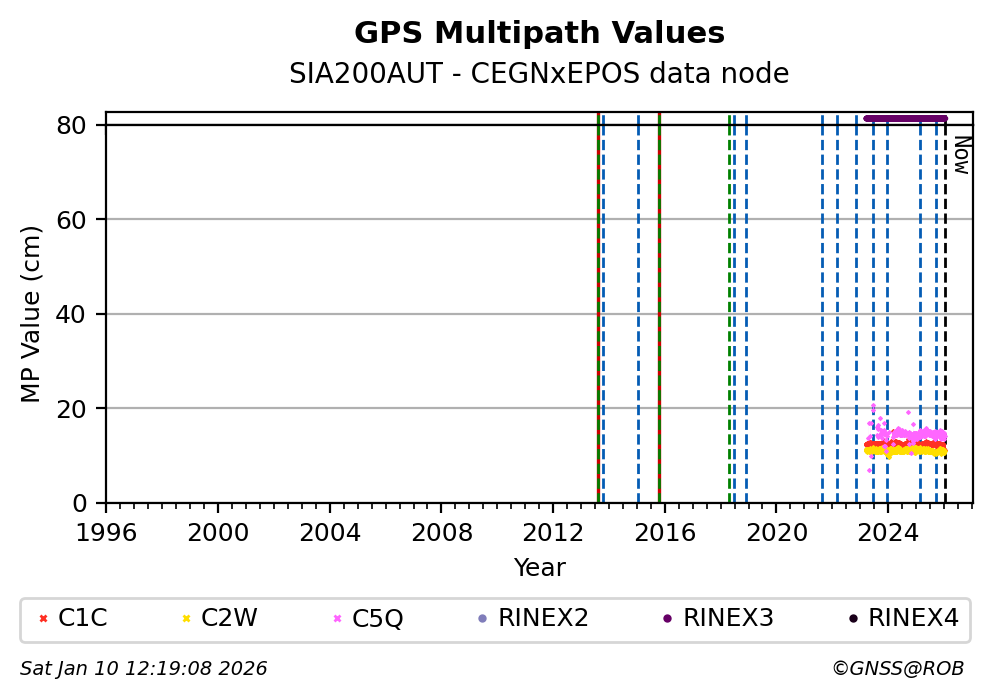Click the yellow C2W legend marker
Screen dimensions: 993x699
click(186, 618)
